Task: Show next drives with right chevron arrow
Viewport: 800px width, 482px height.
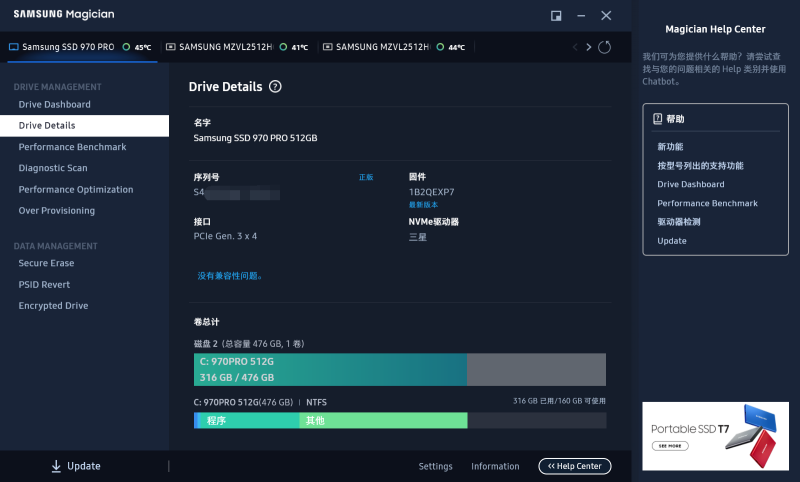Action: coord(589,47)
